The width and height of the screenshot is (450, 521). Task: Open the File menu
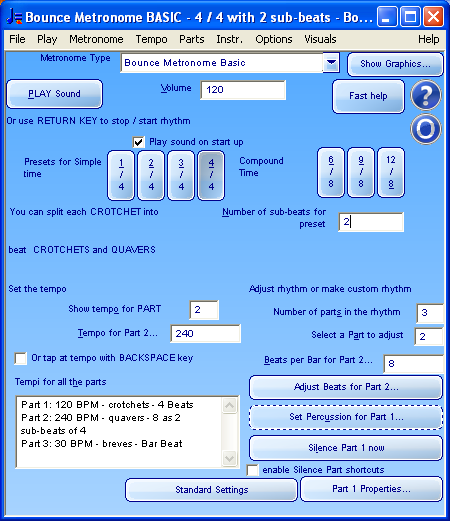17,39
